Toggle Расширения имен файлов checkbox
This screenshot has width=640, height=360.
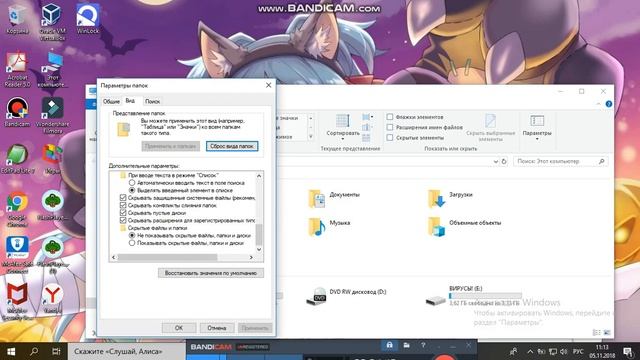390,127
